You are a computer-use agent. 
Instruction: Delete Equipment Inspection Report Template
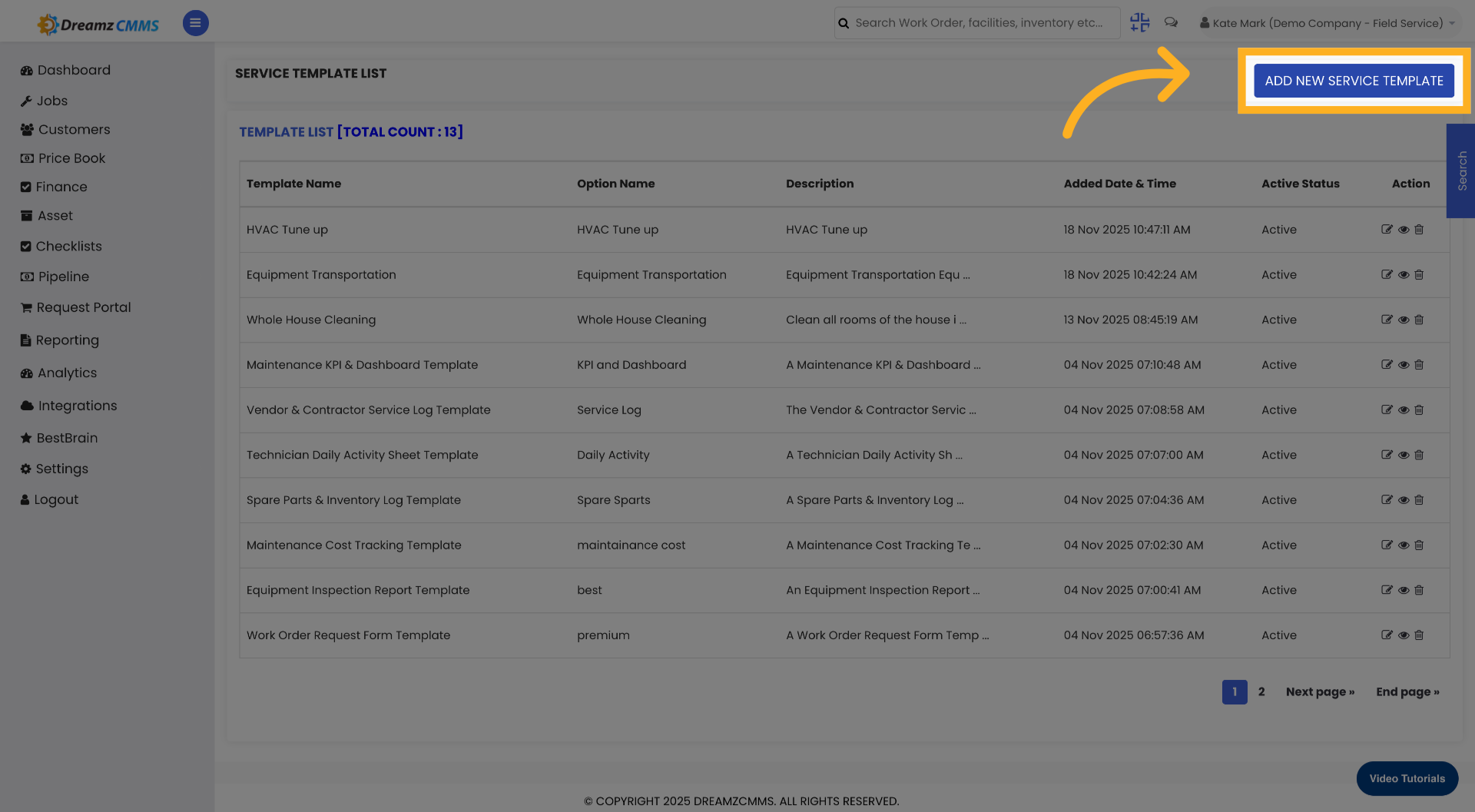pos(1419,590)
